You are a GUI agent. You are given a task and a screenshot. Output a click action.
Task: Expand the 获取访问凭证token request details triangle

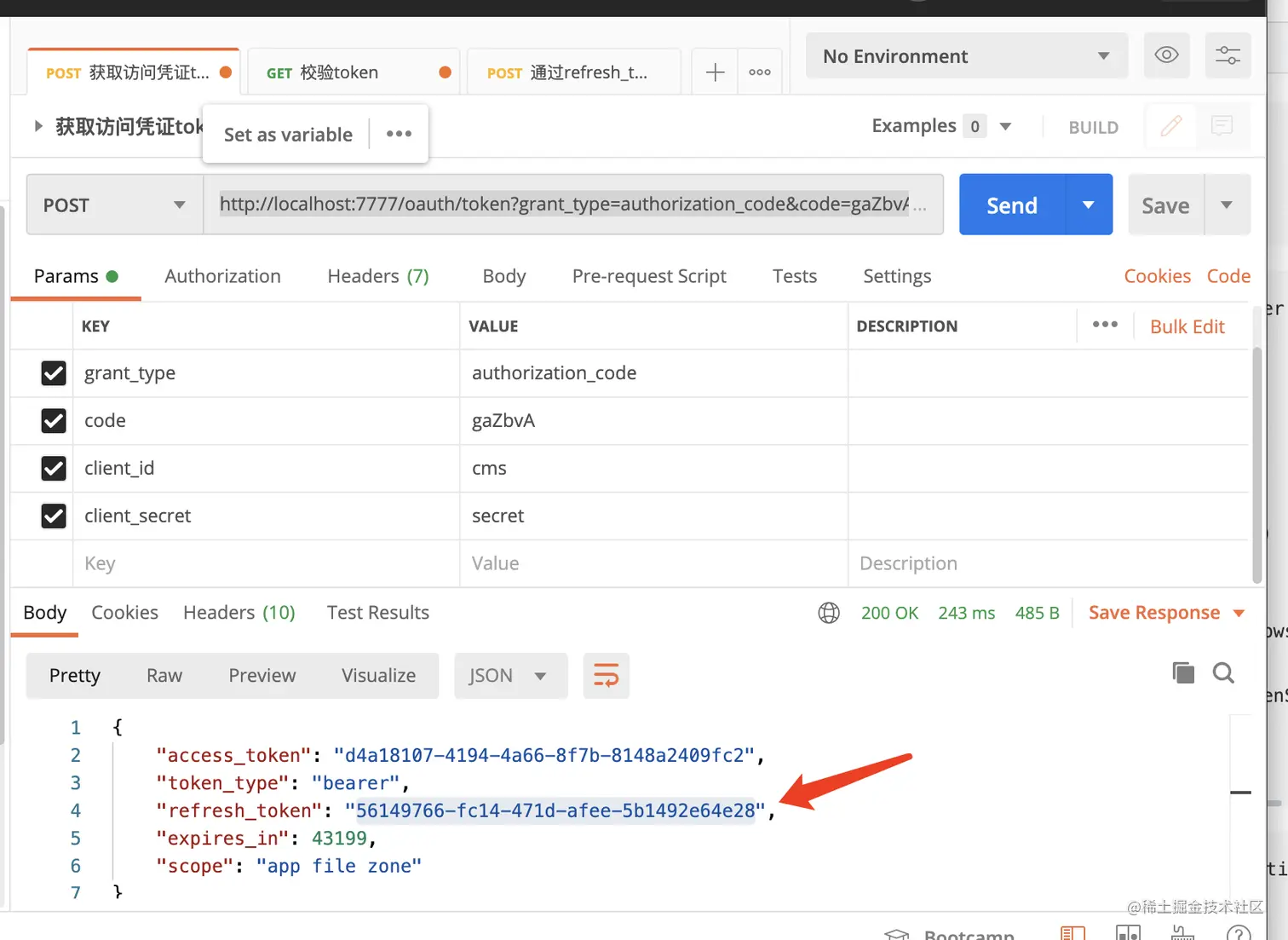point(37,126)
